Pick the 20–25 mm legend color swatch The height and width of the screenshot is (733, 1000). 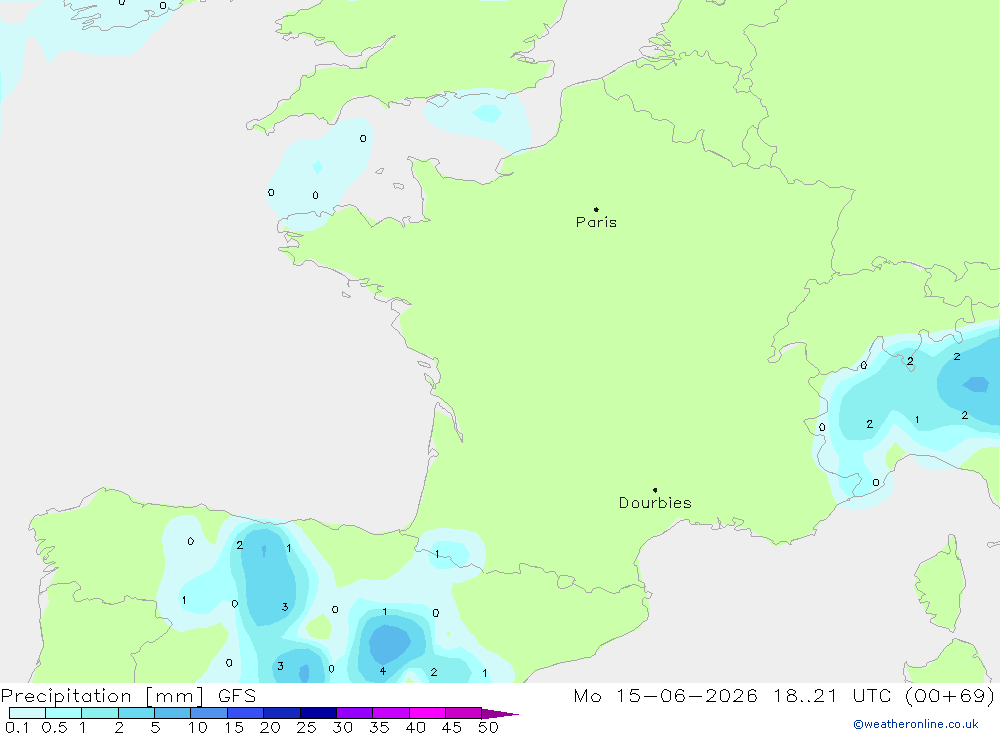282,713
